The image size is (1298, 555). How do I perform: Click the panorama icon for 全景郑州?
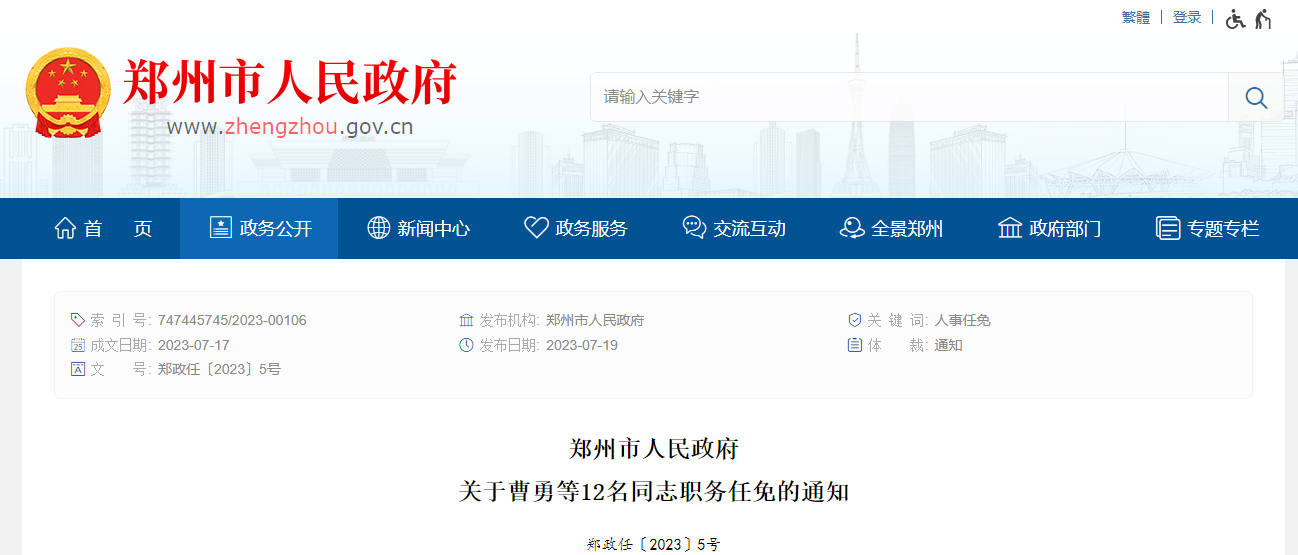point(852,228)
